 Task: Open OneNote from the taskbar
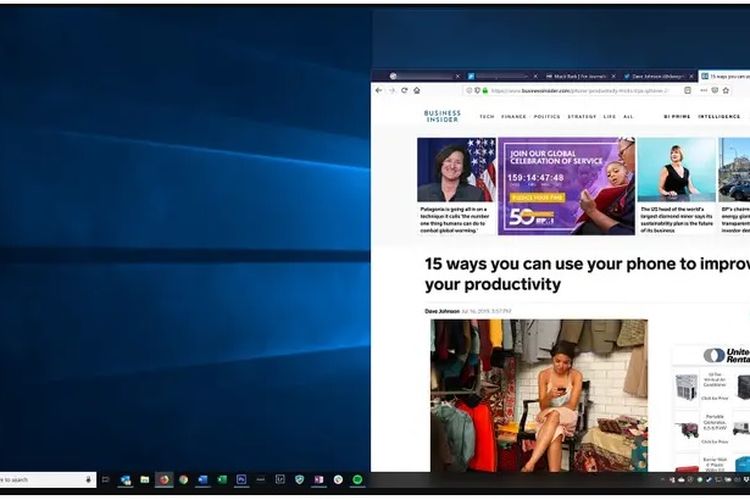(319, 479)
